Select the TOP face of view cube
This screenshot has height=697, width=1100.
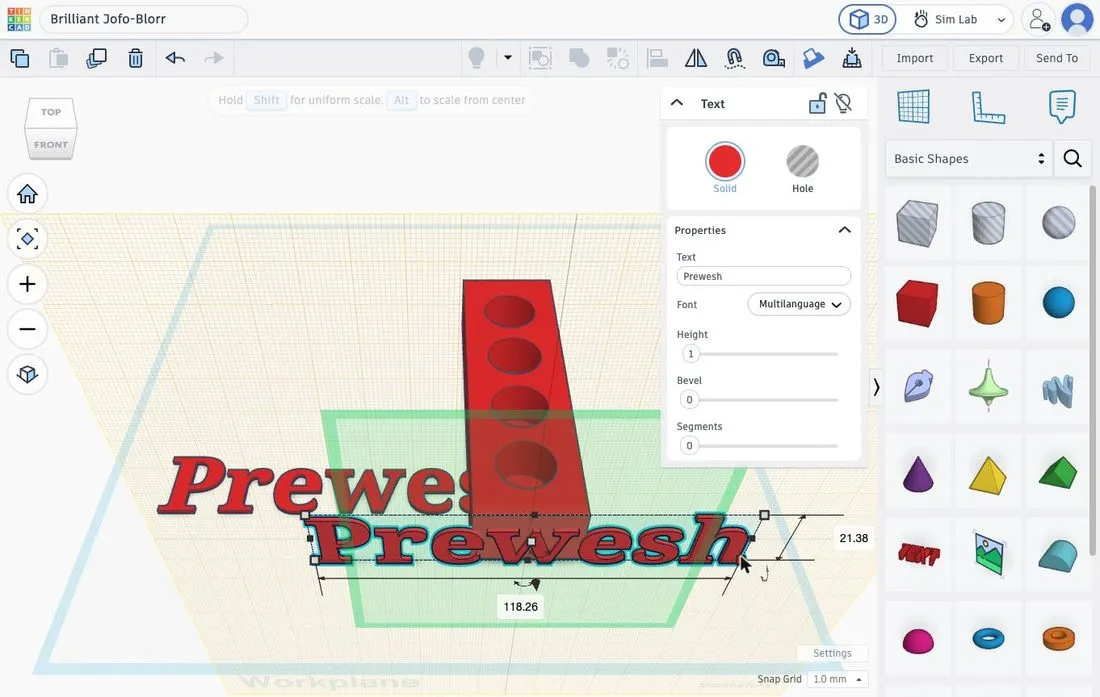tap(51, 112)
